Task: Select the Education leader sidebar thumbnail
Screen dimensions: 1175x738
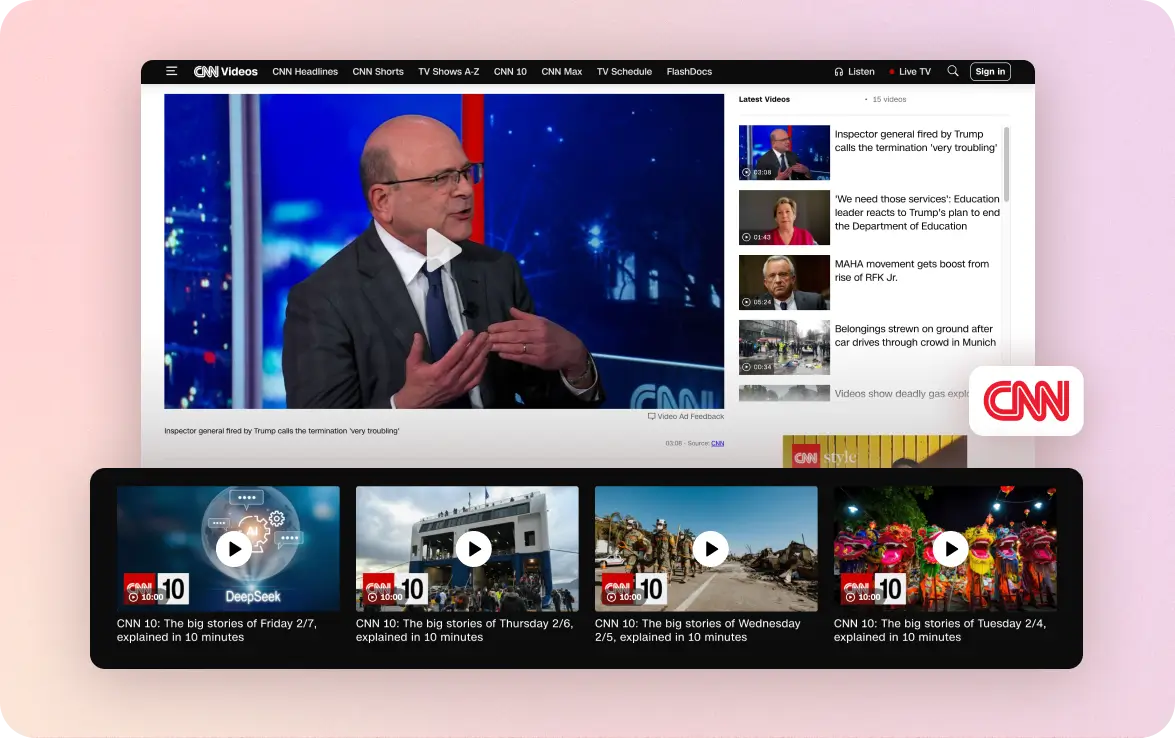Action: click(784, 217)
